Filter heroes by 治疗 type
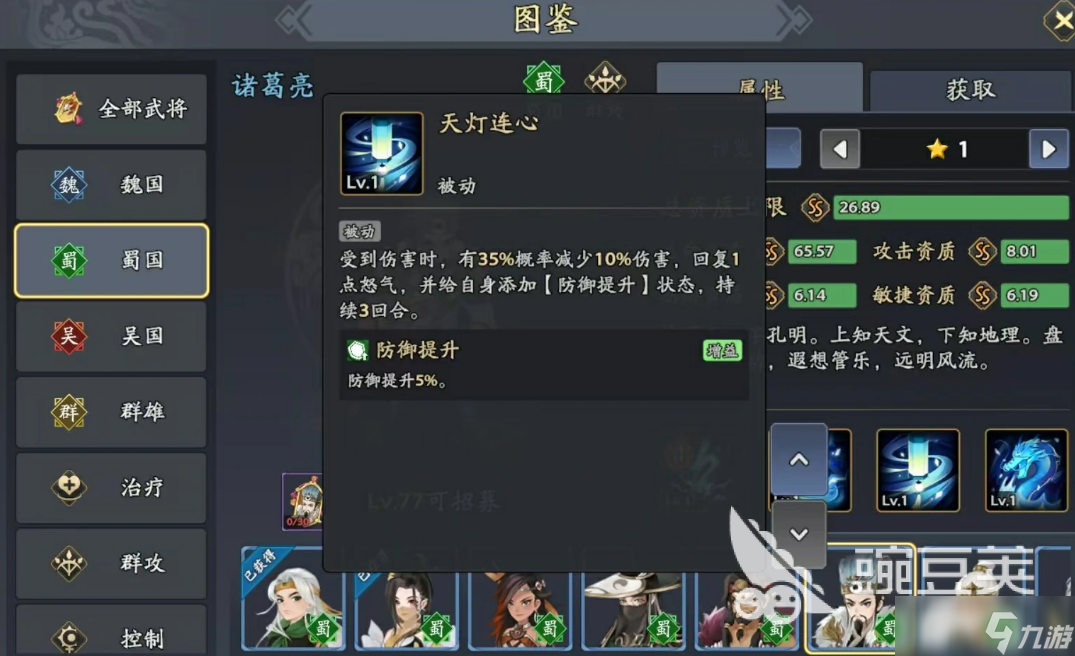This screenshot has height=656, width=1075. pyautogui.click(x=111, y=487)
